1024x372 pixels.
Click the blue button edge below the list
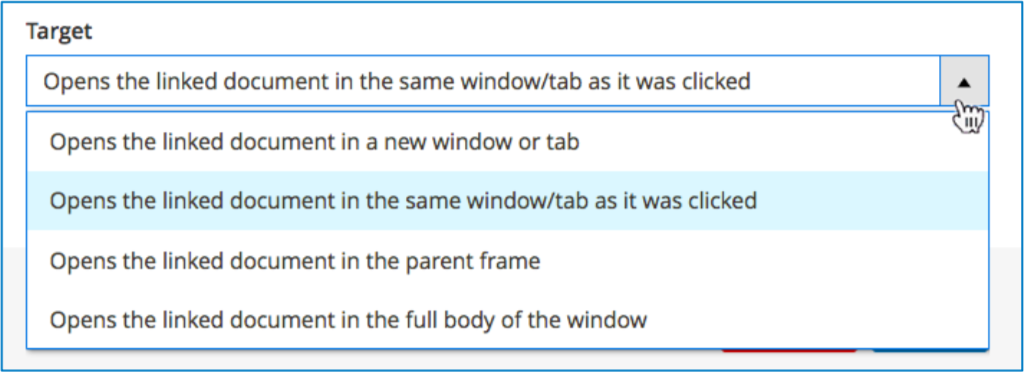pyautogui.click(x=930, y=350)
